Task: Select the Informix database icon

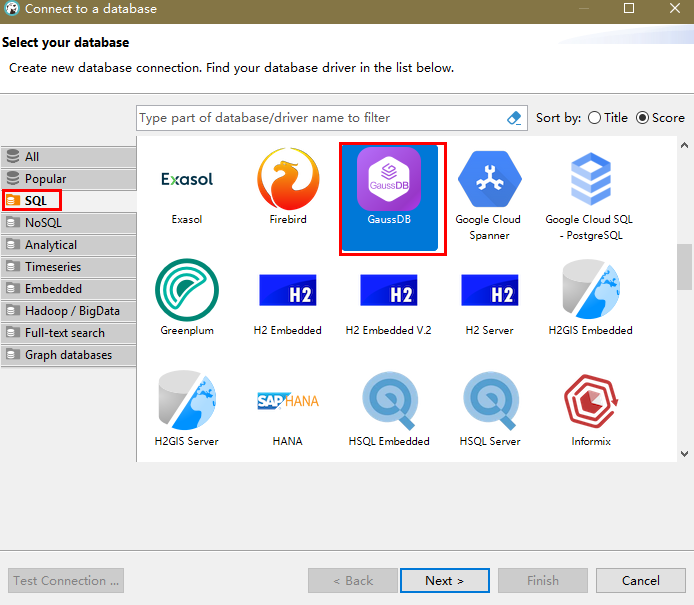Action: pos(590,407)
